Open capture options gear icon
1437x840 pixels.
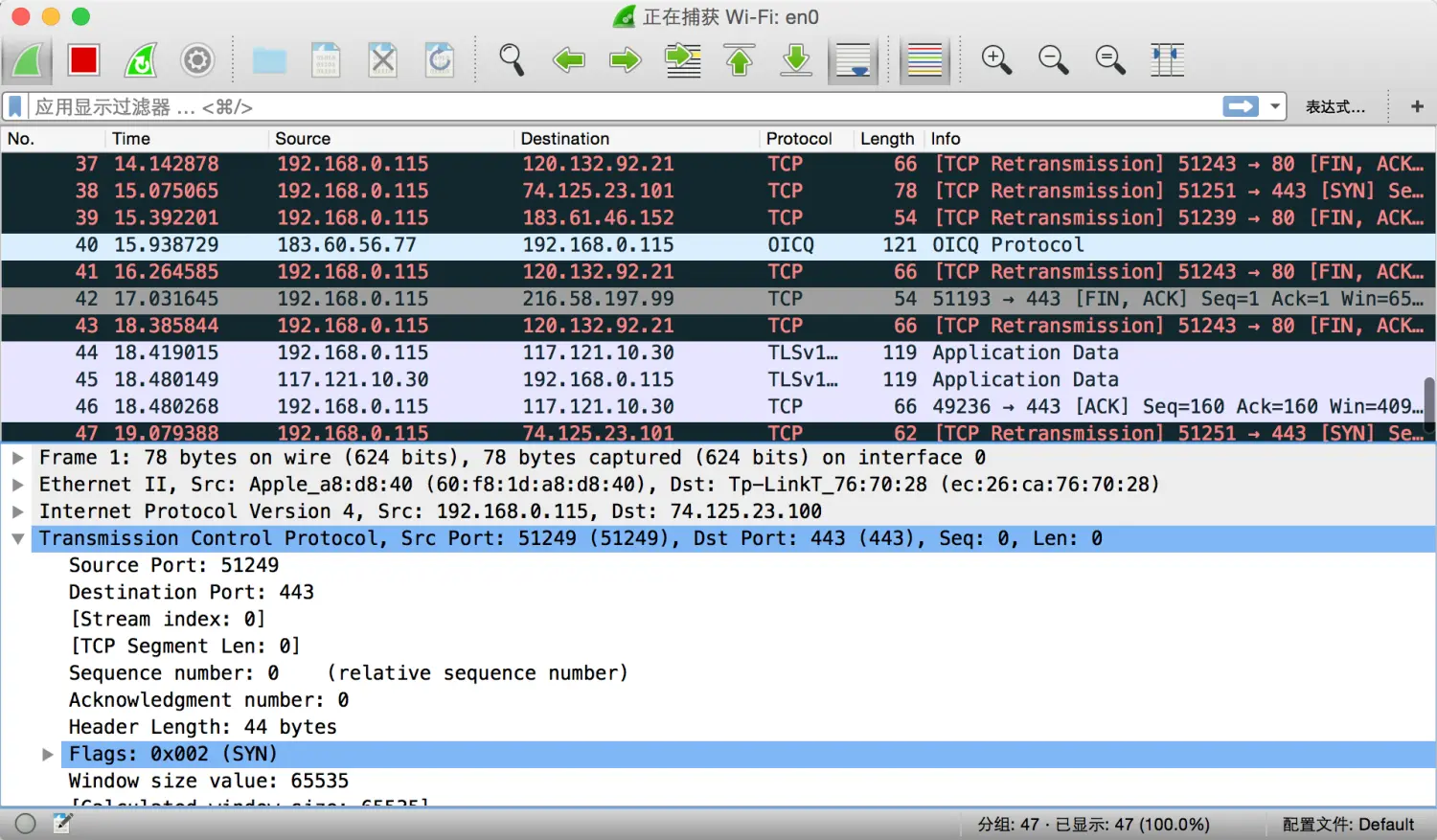click(x=197, y=60)
